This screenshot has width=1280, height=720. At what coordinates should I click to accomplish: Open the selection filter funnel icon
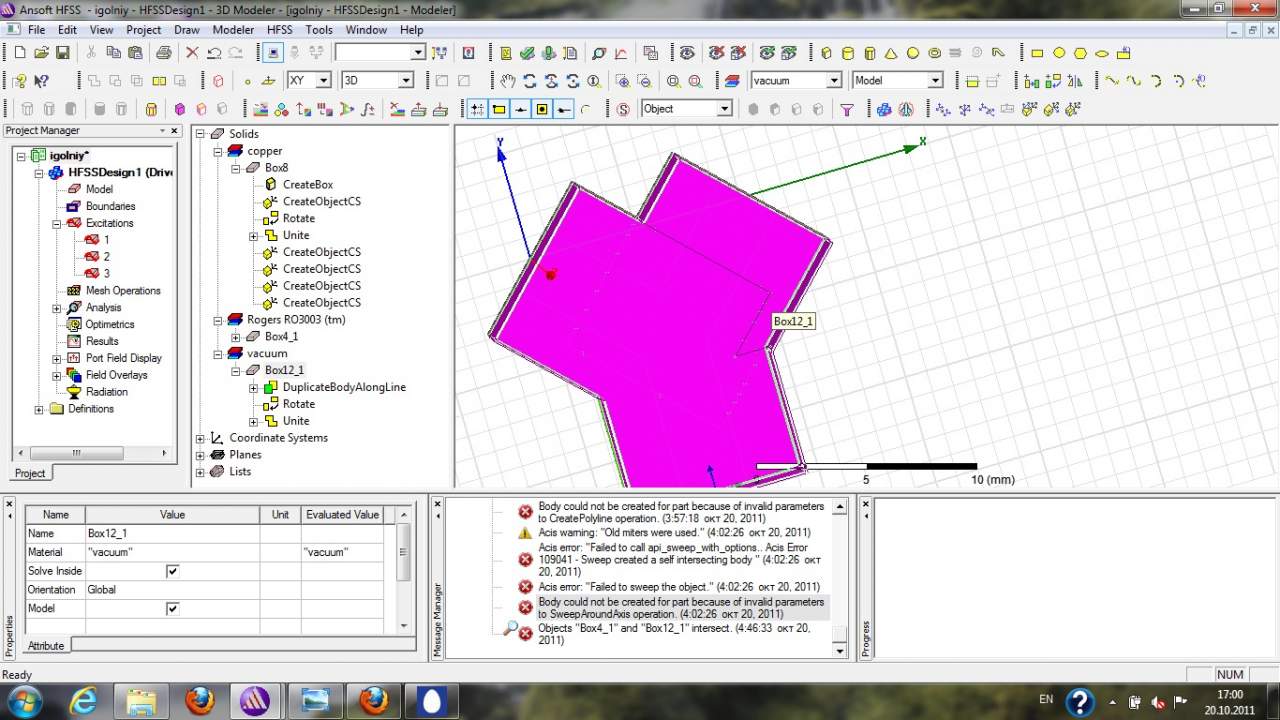point(847,109)
